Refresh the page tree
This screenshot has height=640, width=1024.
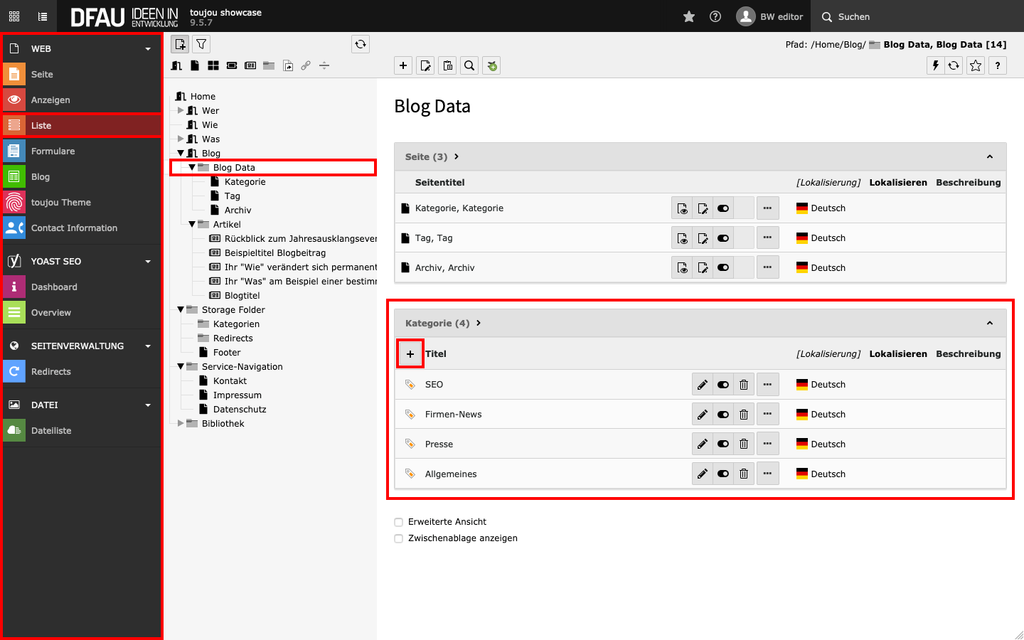click(360, 44)
